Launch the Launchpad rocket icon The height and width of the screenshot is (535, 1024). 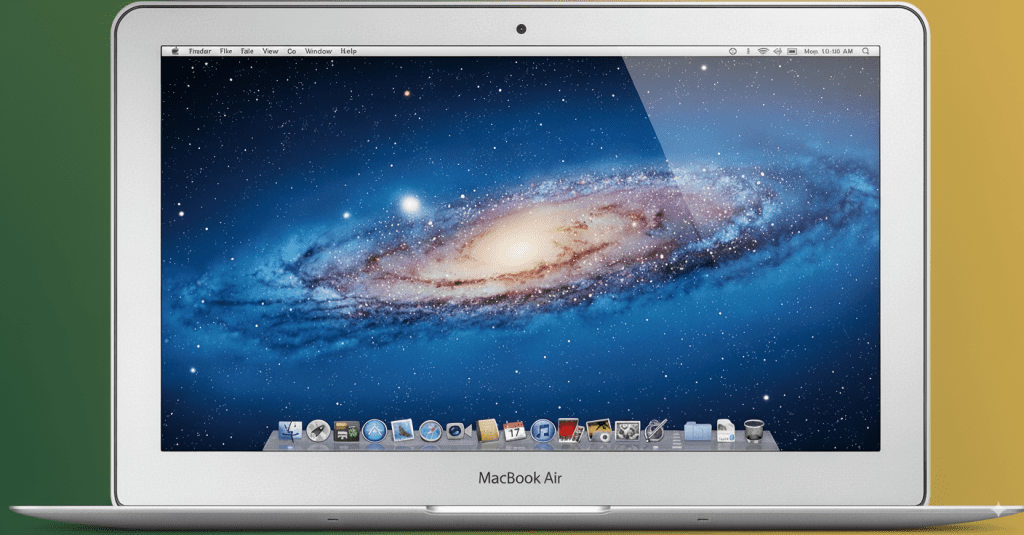[x=318, y=431]
